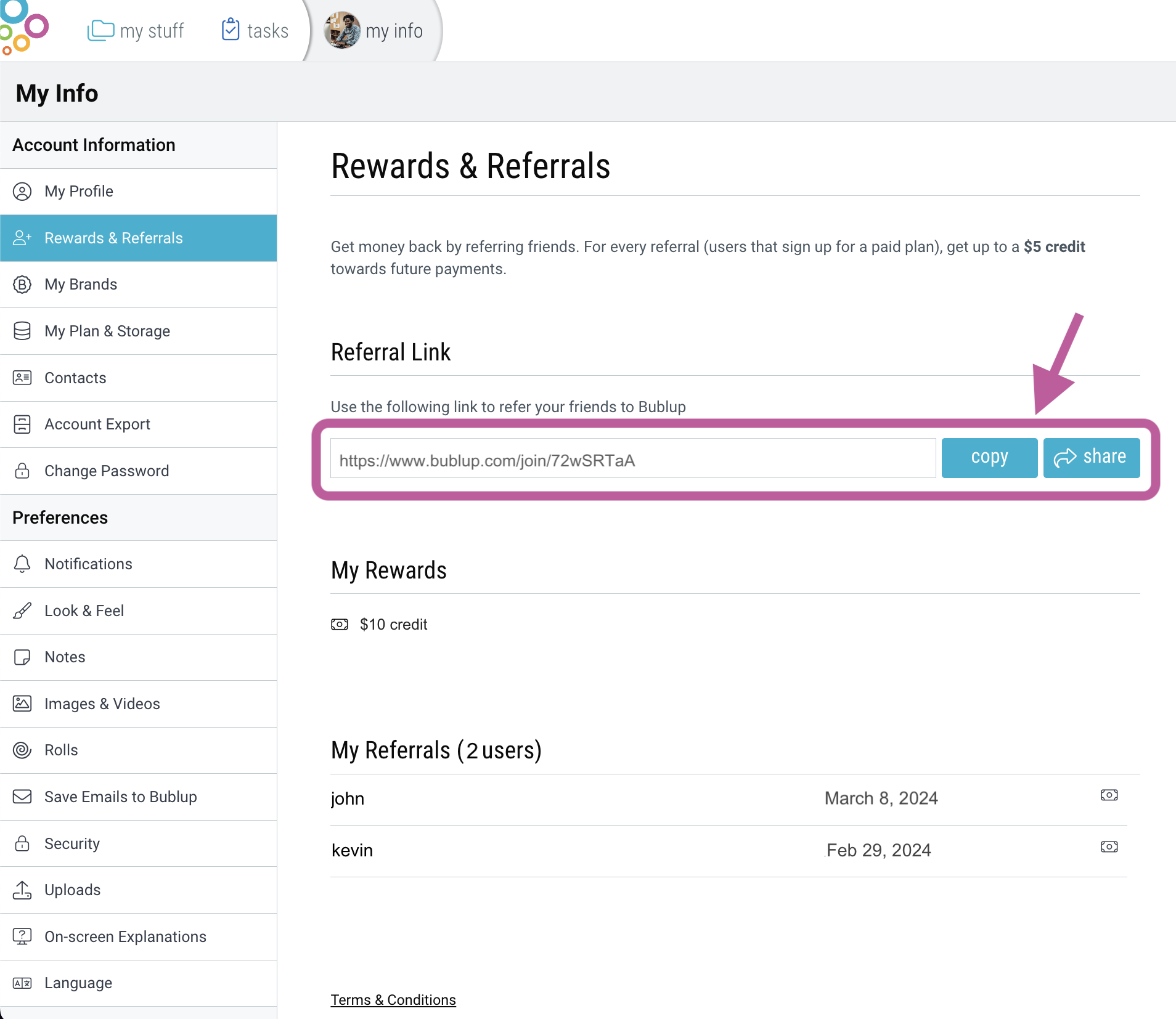1176x1019 pixels.
Task: Click the My Referrals (2 users) heading
Action: tap(436, 750)
